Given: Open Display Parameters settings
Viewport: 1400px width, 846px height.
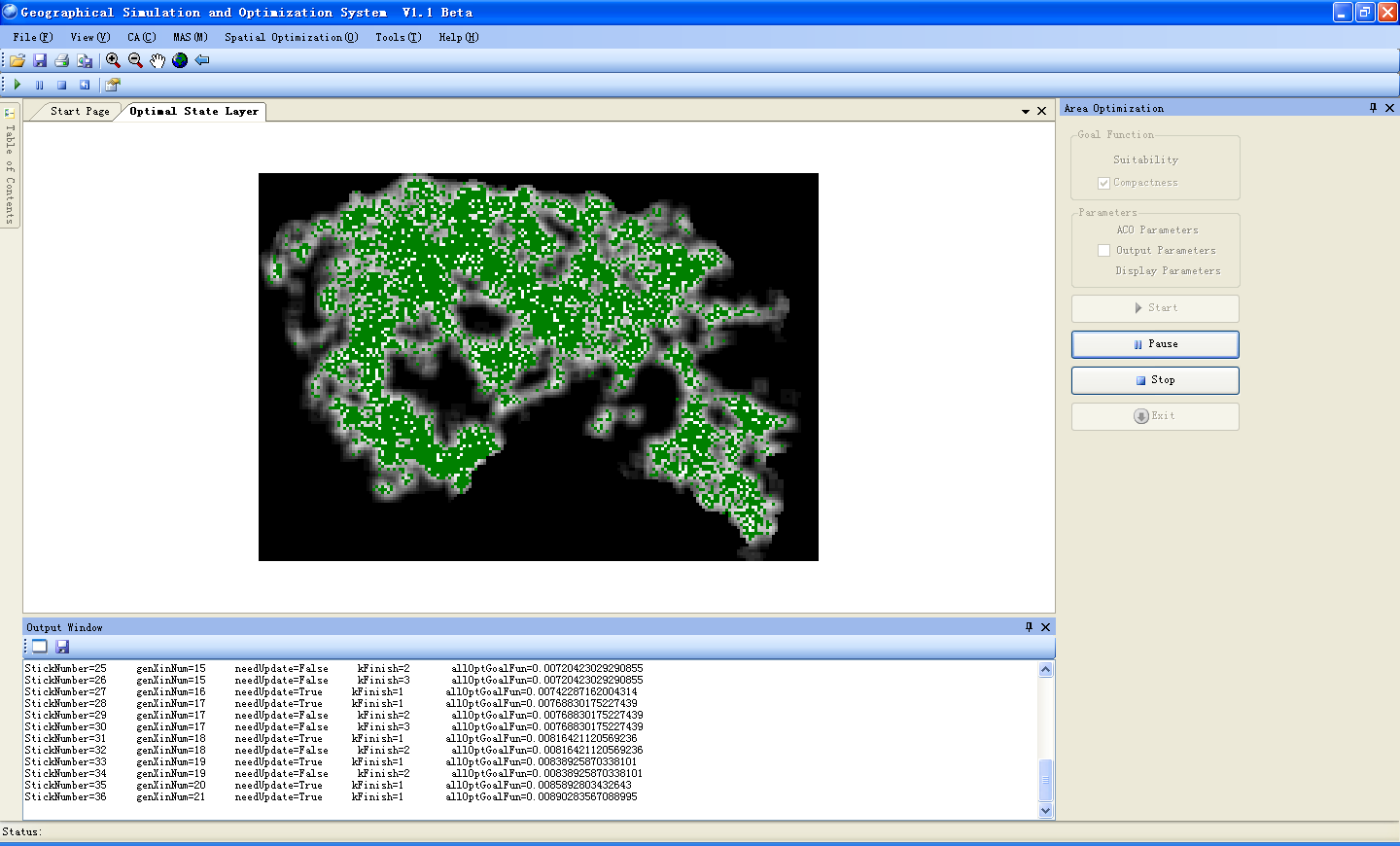Looking at the screenshot, I should click(x=1168, y=271).
